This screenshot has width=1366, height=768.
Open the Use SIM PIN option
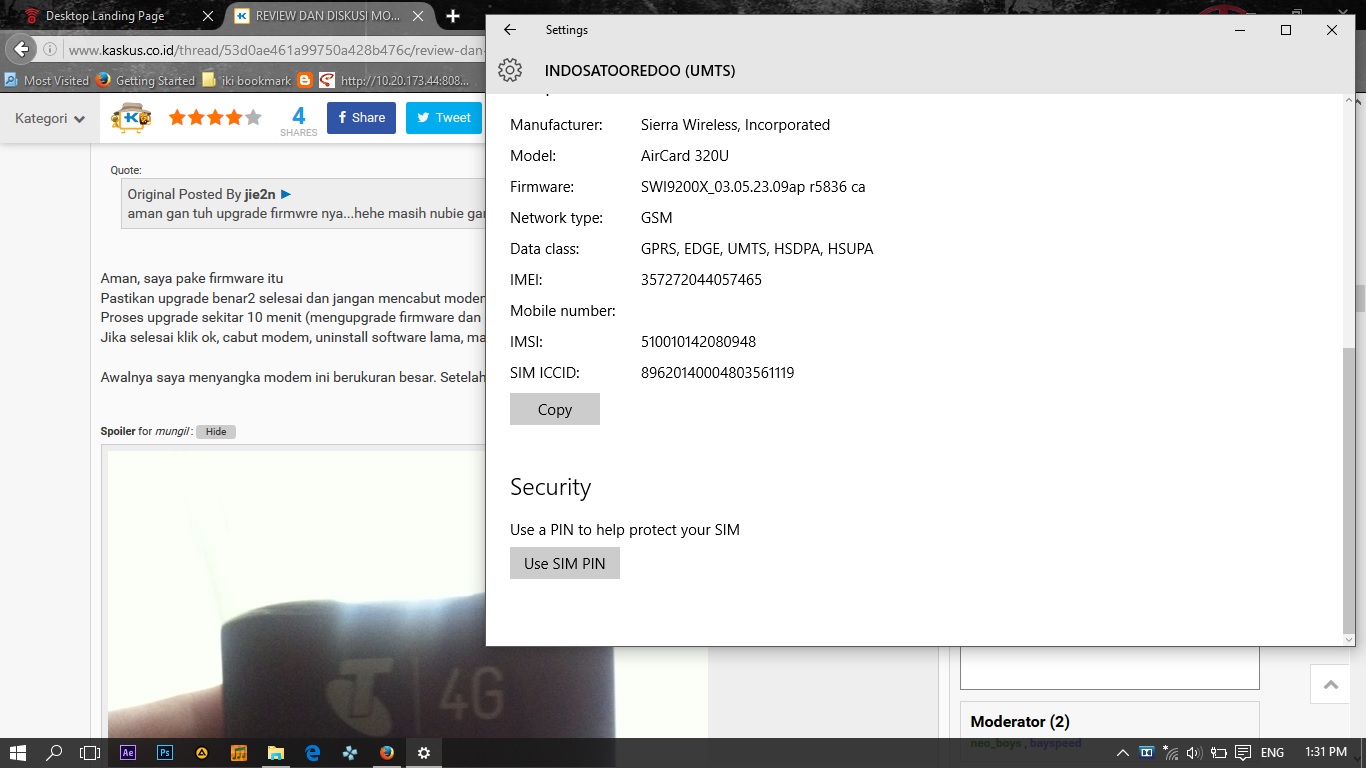[x=565, y=563]
